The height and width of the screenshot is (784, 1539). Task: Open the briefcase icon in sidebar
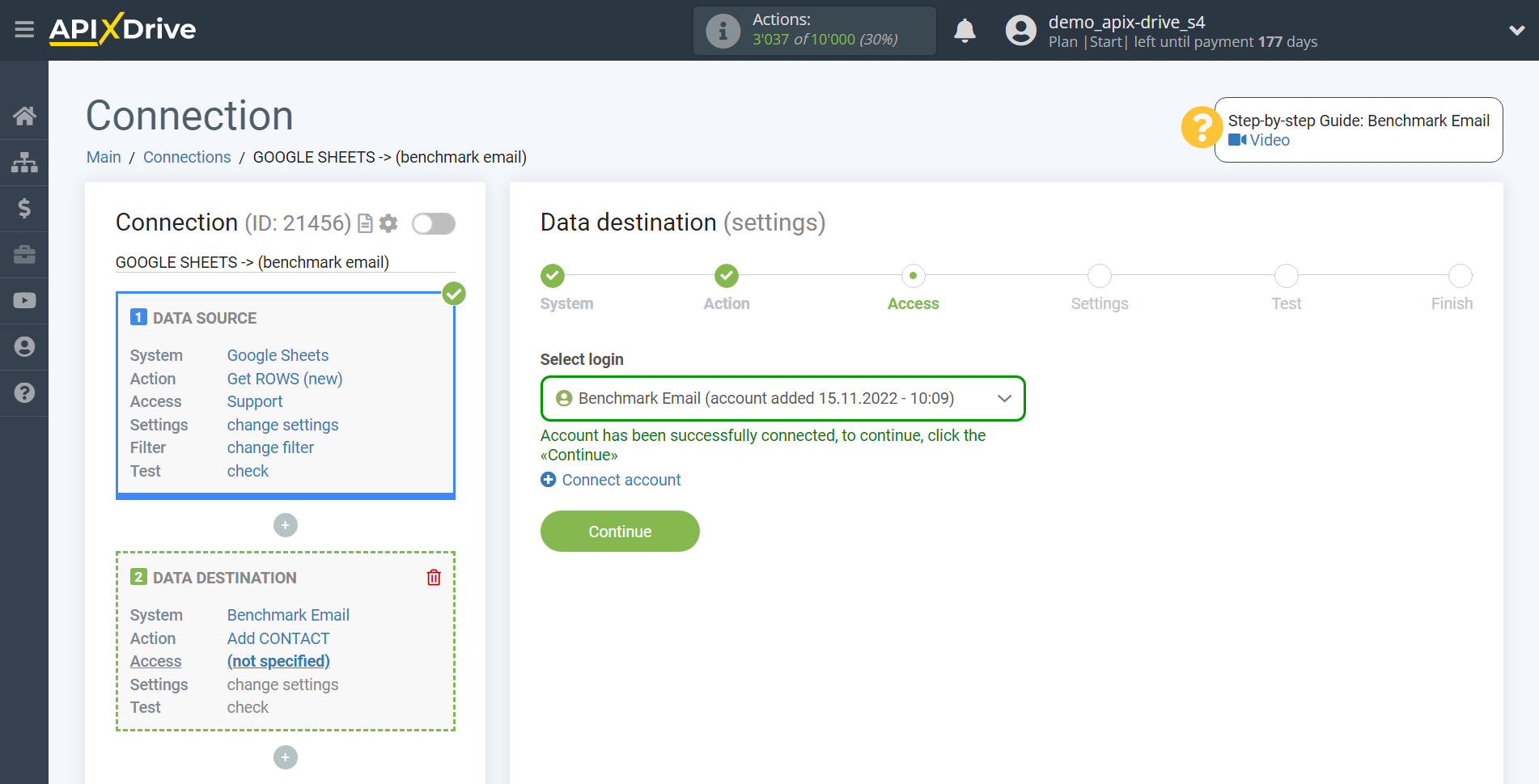24,255
